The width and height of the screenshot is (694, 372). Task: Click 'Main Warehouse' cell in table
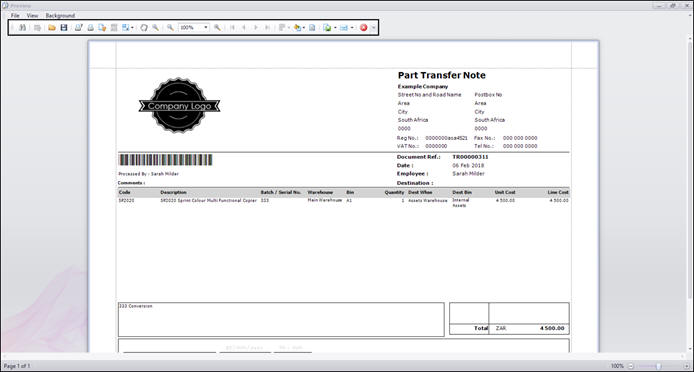[x=324, y=200]
